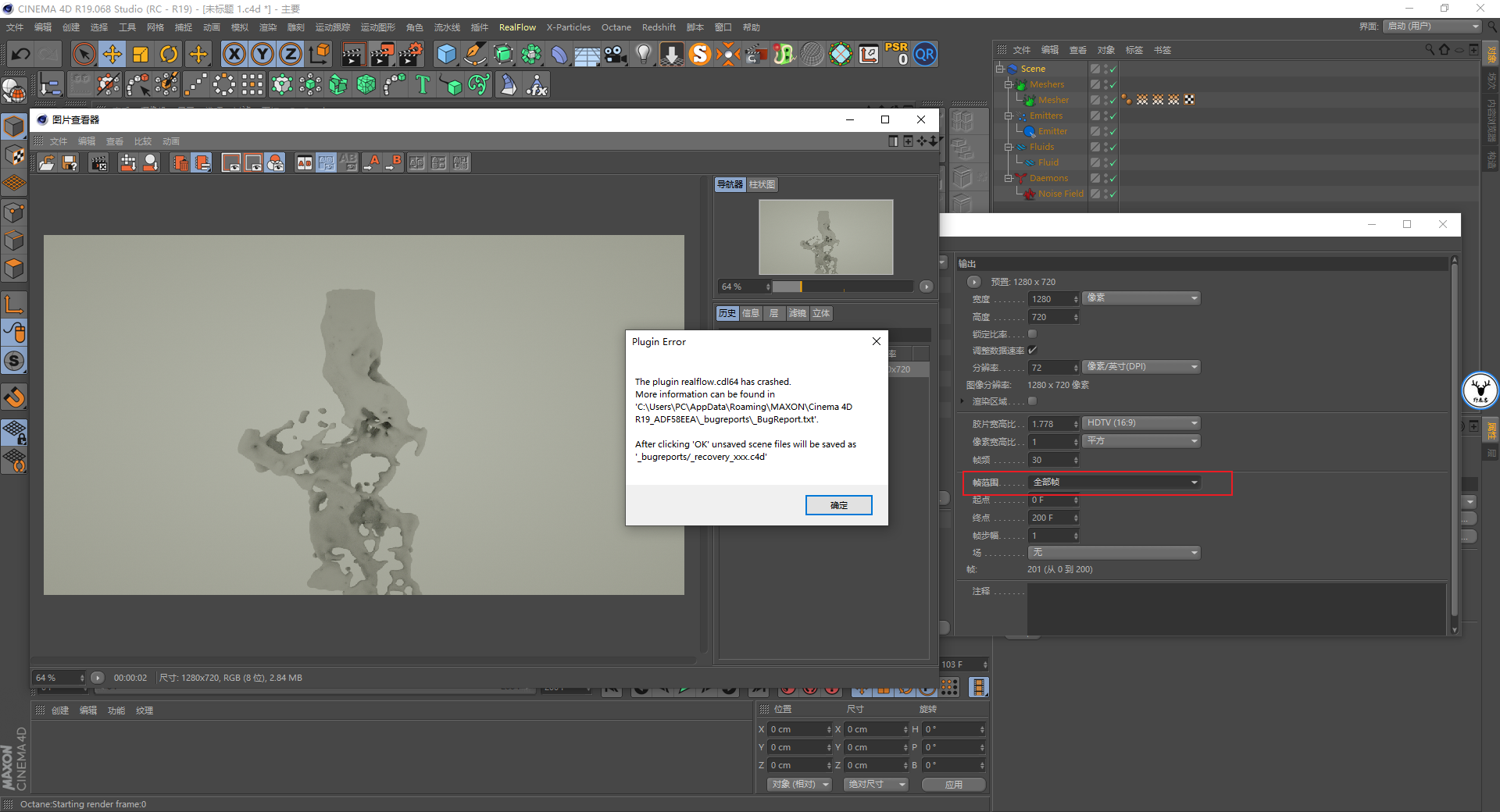Click the Pen spline tool icon

[475, 54]
